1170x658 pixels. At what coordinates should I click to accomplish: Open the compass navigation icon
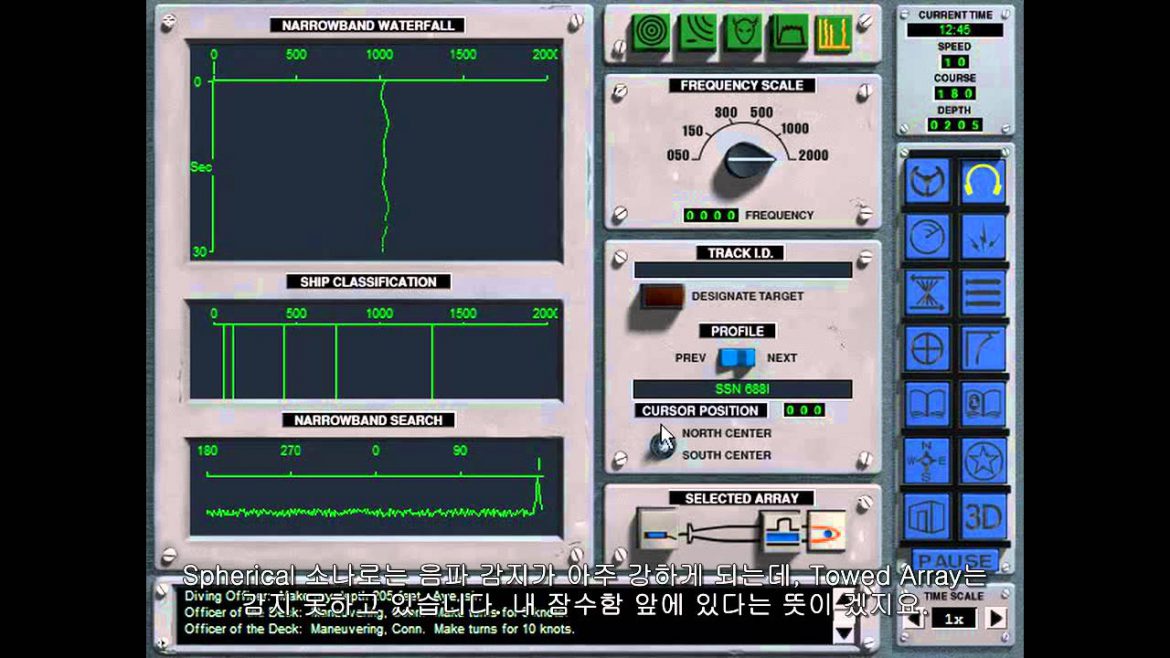(927, 461)
